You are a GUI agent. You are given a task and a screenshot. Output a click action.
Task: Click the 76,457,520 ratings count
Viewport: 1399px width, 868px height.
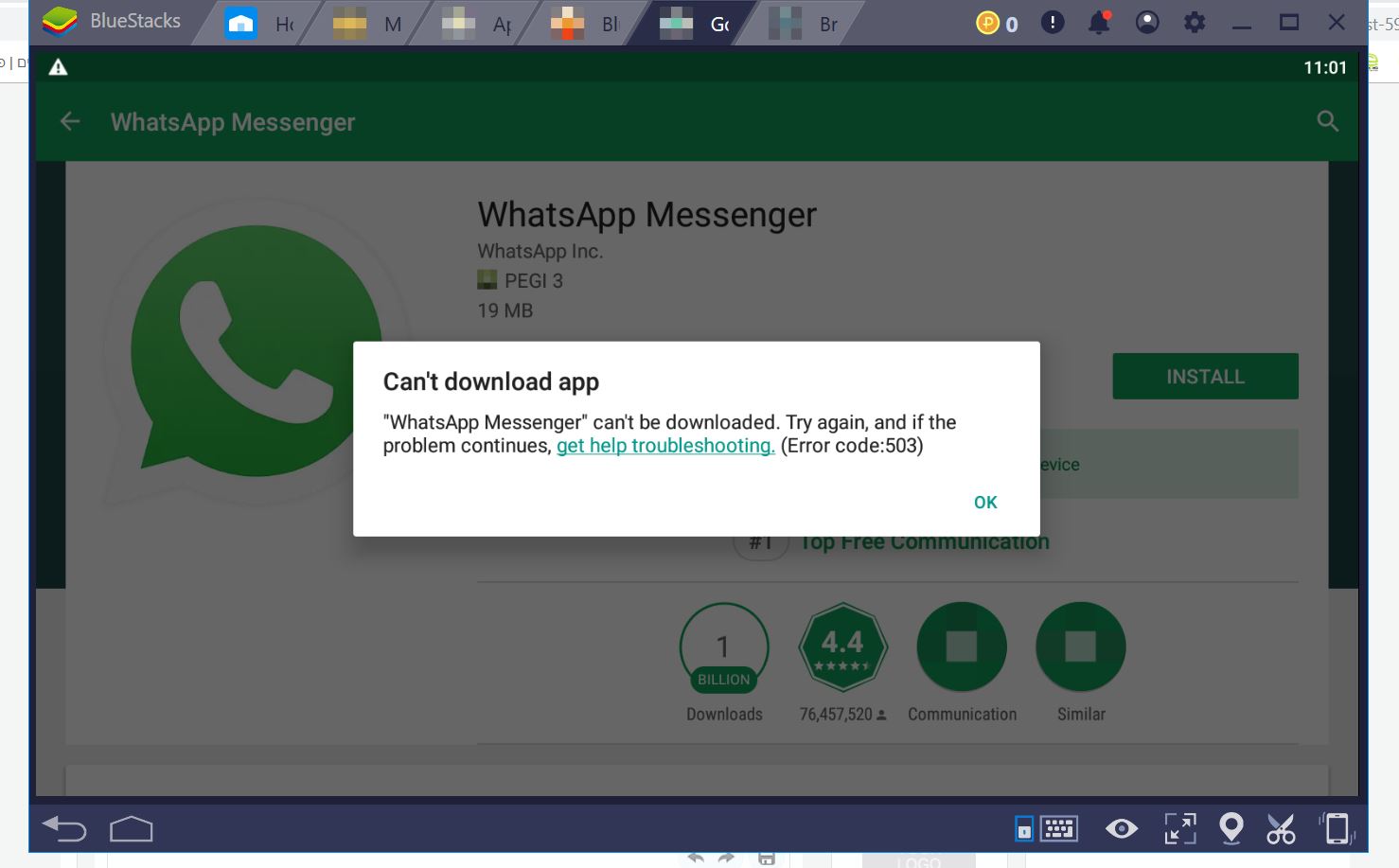click(842, 715)
